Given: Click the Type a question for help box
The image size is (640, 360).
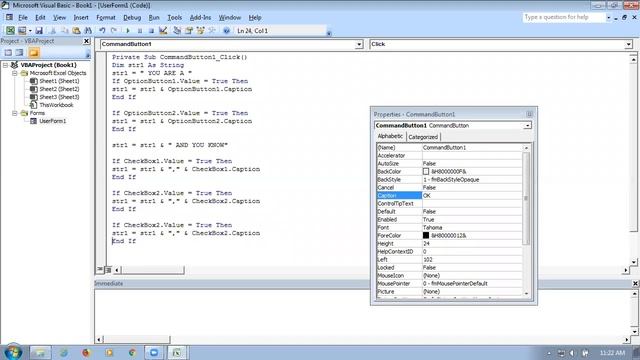Looking at the screenshot, I should (x=564, y=18).
